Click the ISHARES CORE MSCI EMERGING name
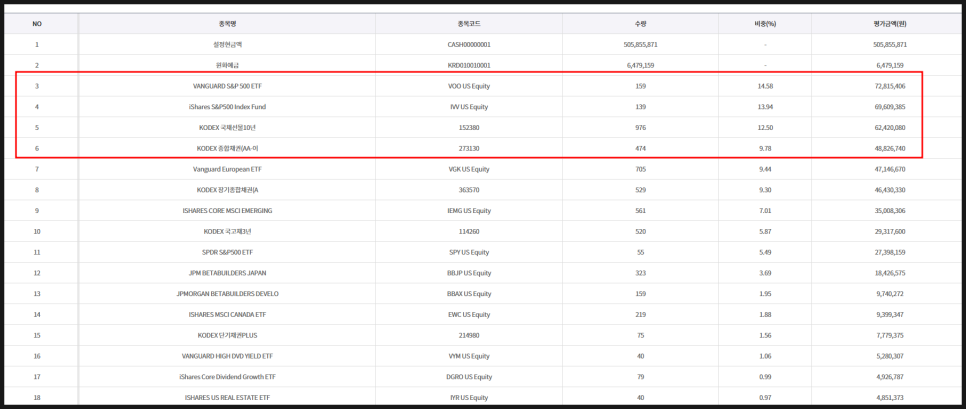 (x=227, y=211)
